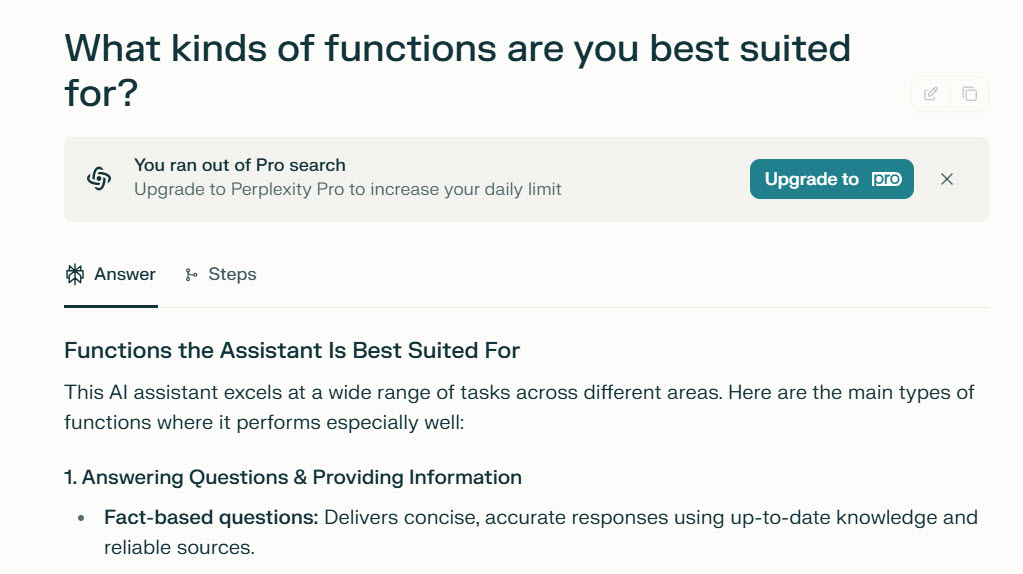The height and width of the screenshot is (574, 1023).
Task: Click the Steps tab's branch icon
Action: [191, 274]
